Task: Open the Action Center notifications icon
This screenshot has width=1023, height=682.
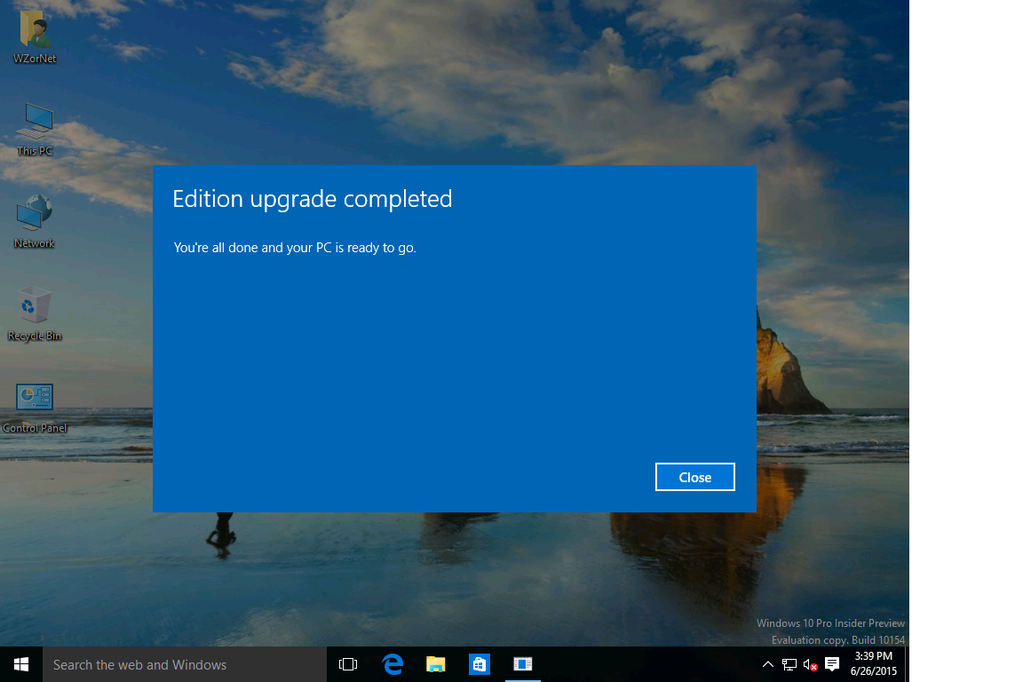Action: [x=832, y=664]
